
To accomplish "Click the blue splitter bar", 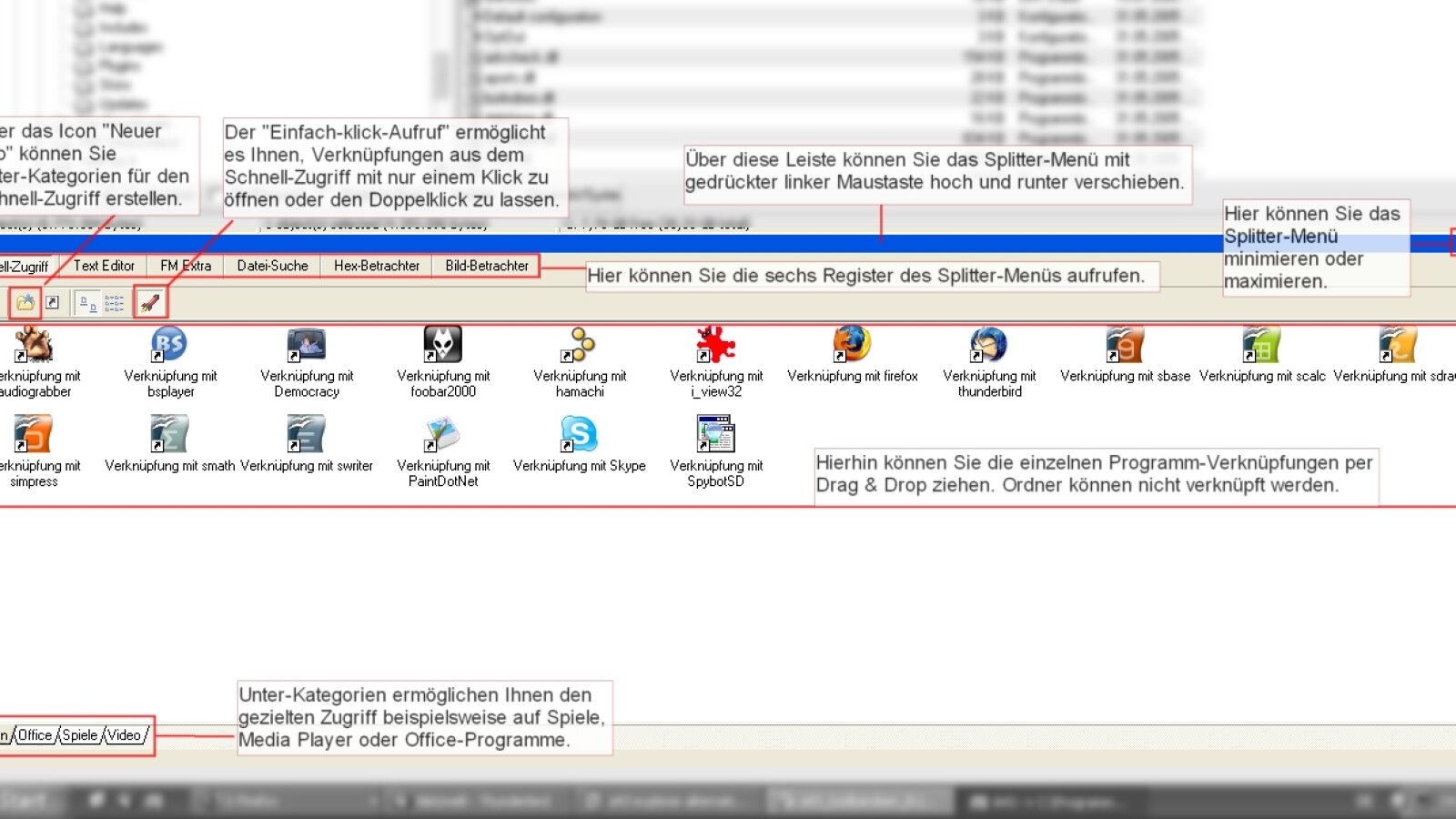I will (x=637, y=244).
